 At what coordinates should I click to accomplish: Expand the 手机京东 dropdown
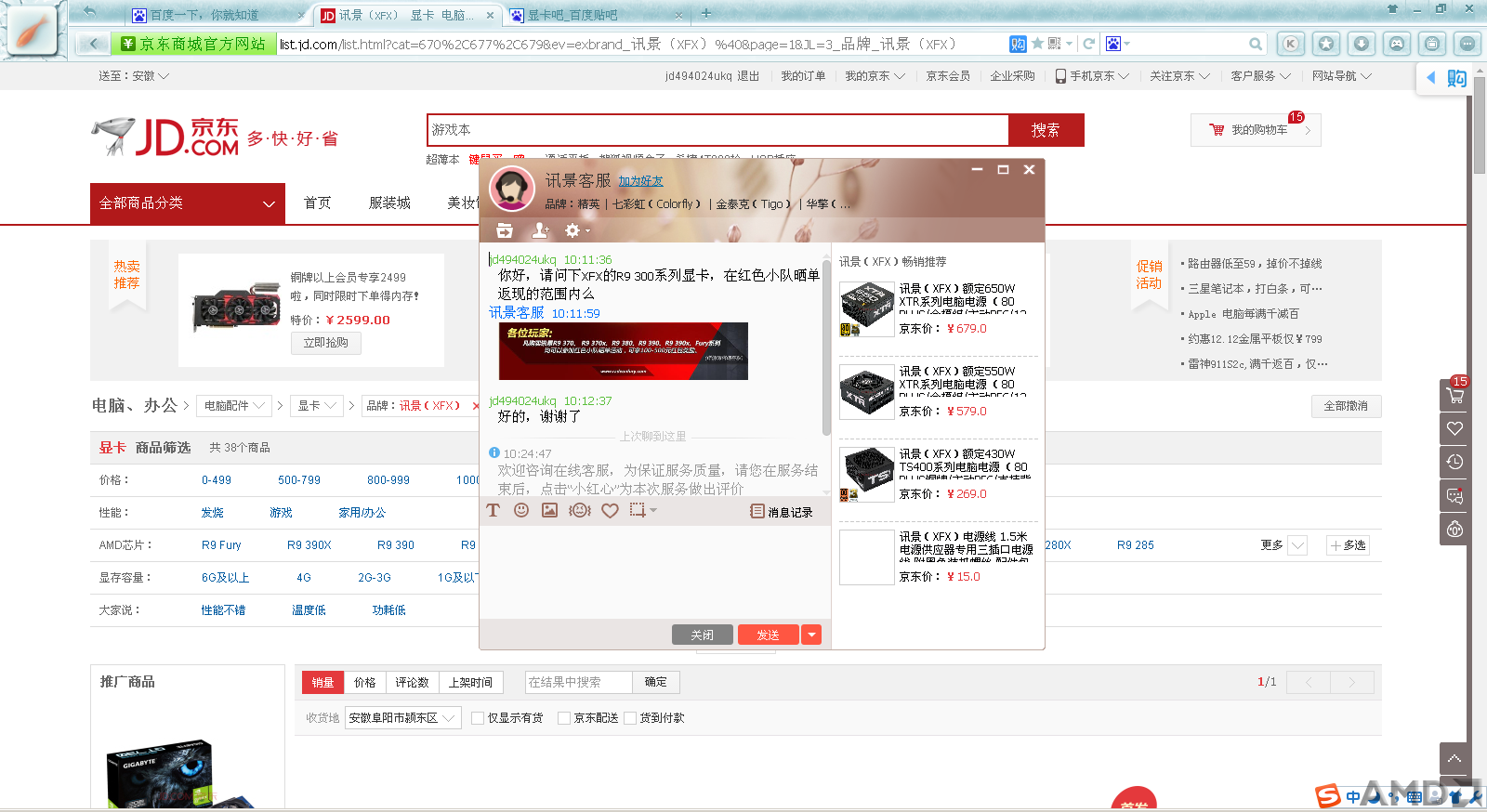pos(1092,76)
